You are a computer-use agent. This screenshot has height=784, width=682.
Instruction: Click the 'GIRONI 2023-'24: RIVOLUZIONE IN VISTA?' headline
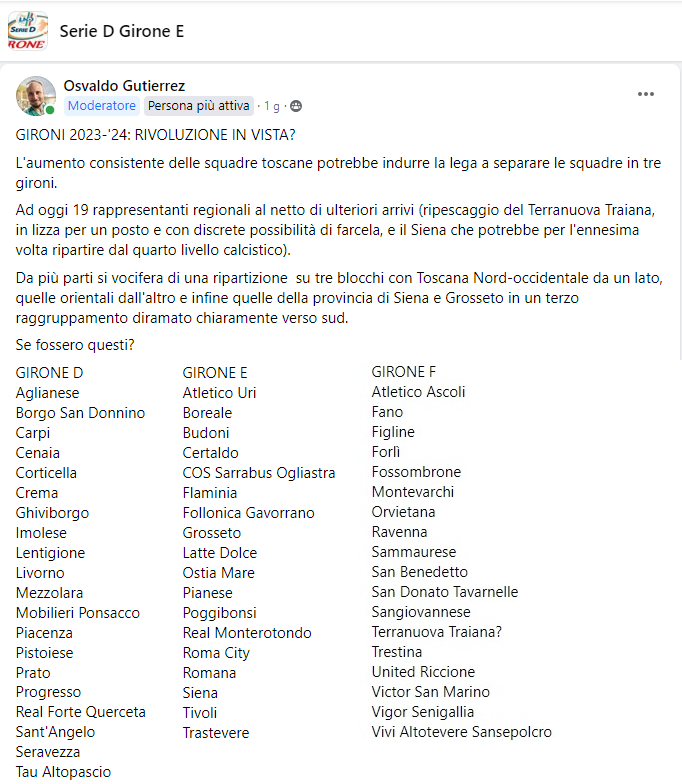156,135
